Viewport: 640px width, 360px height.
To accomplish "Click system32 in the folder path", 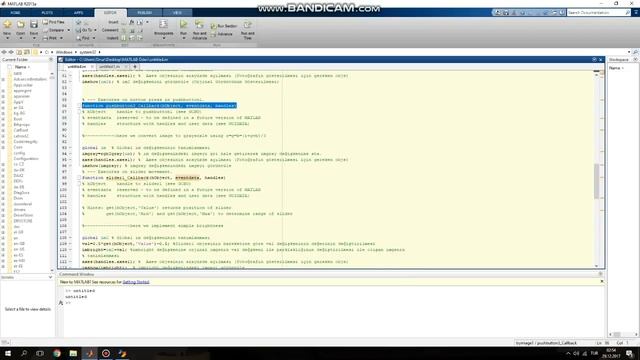I will tap(88, 52).
